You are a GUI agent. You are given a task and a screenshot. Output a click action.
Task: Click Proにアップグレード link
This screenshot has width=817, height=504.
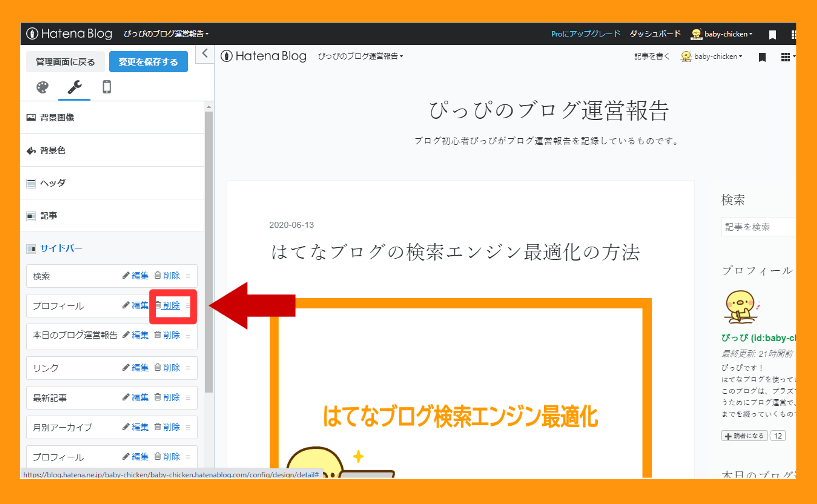coord(586,34)
